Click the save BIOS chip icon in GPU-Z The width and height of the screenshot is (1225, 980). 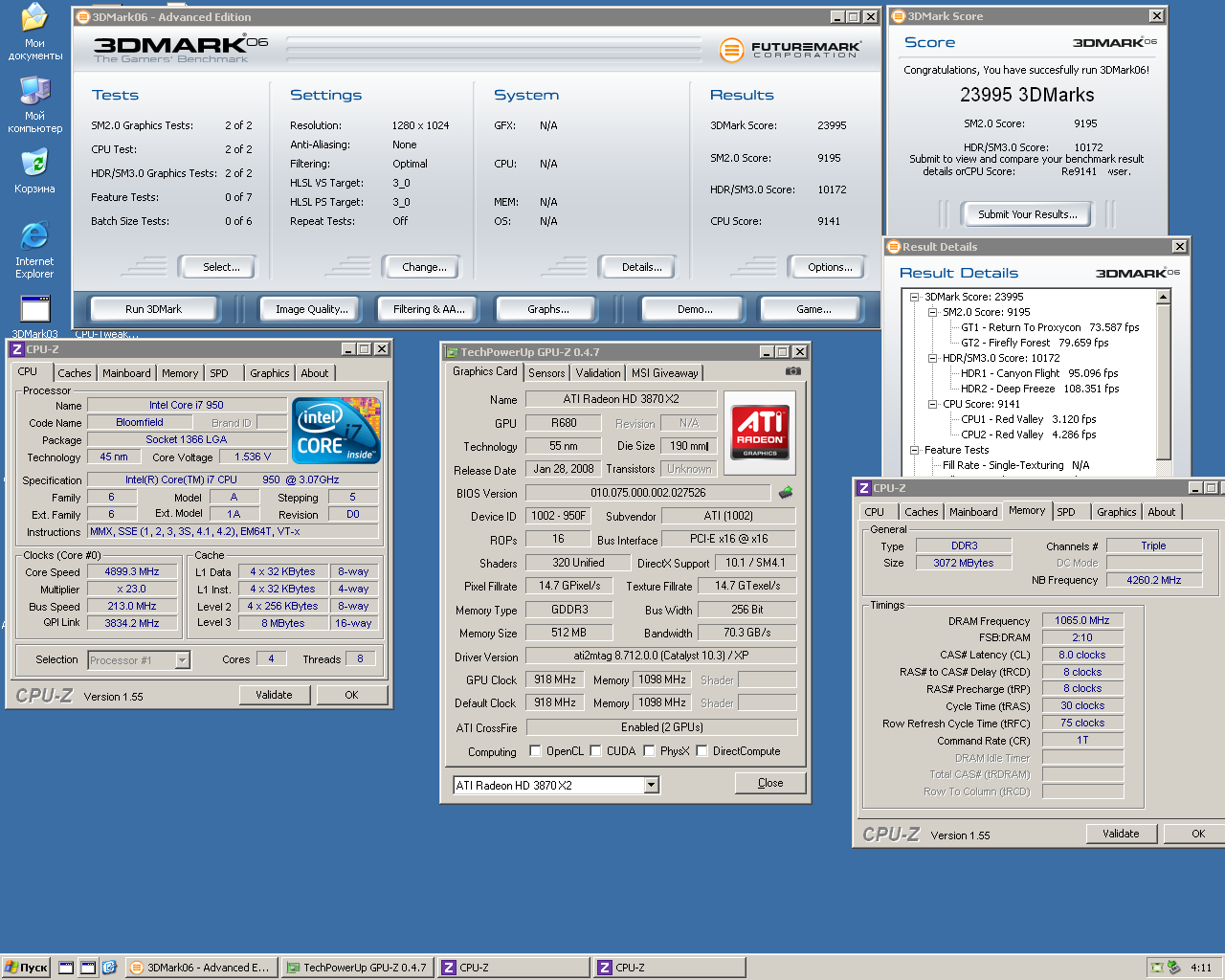pos(786,493)
